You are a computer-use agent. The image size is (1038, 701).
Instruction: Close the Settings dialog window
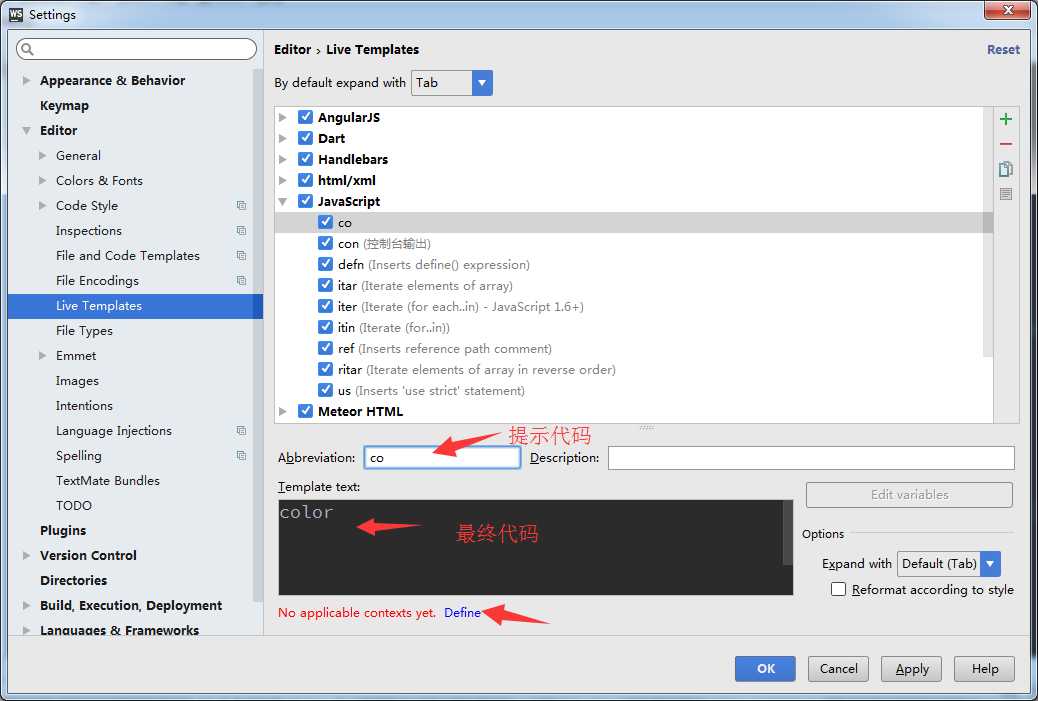1007,10
